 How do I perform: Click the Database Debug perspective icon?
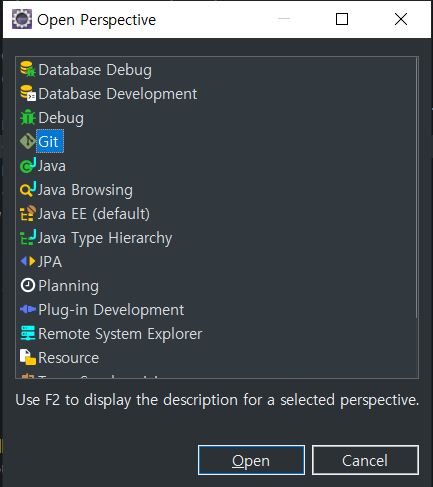click(x=28, y=69)
